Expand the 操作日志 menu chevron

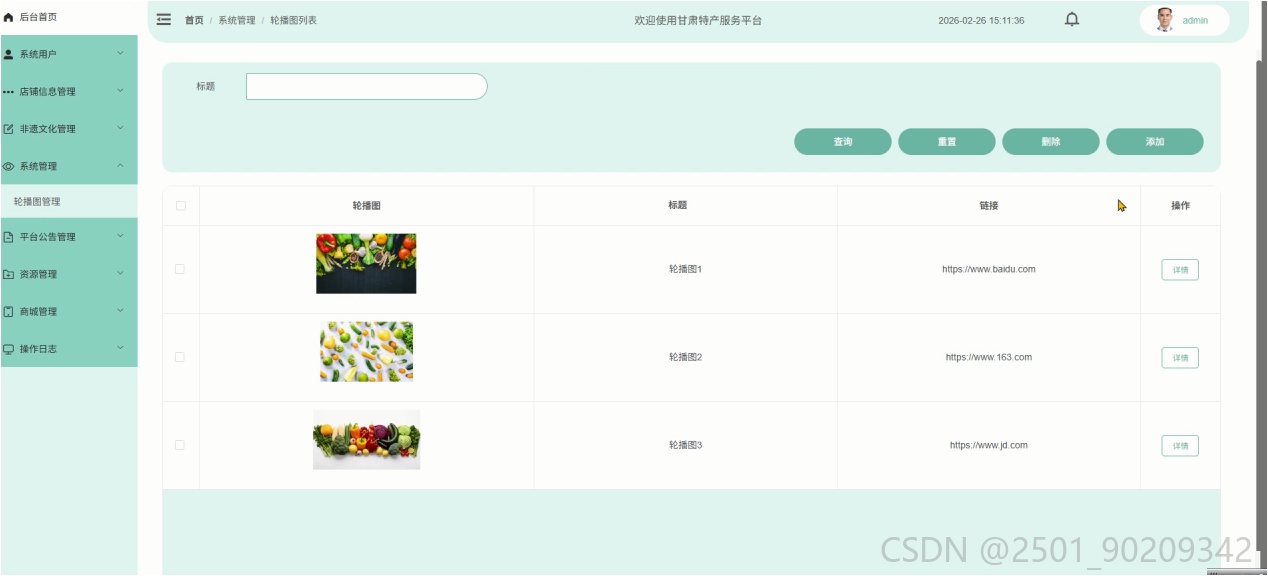coord(120,348)
